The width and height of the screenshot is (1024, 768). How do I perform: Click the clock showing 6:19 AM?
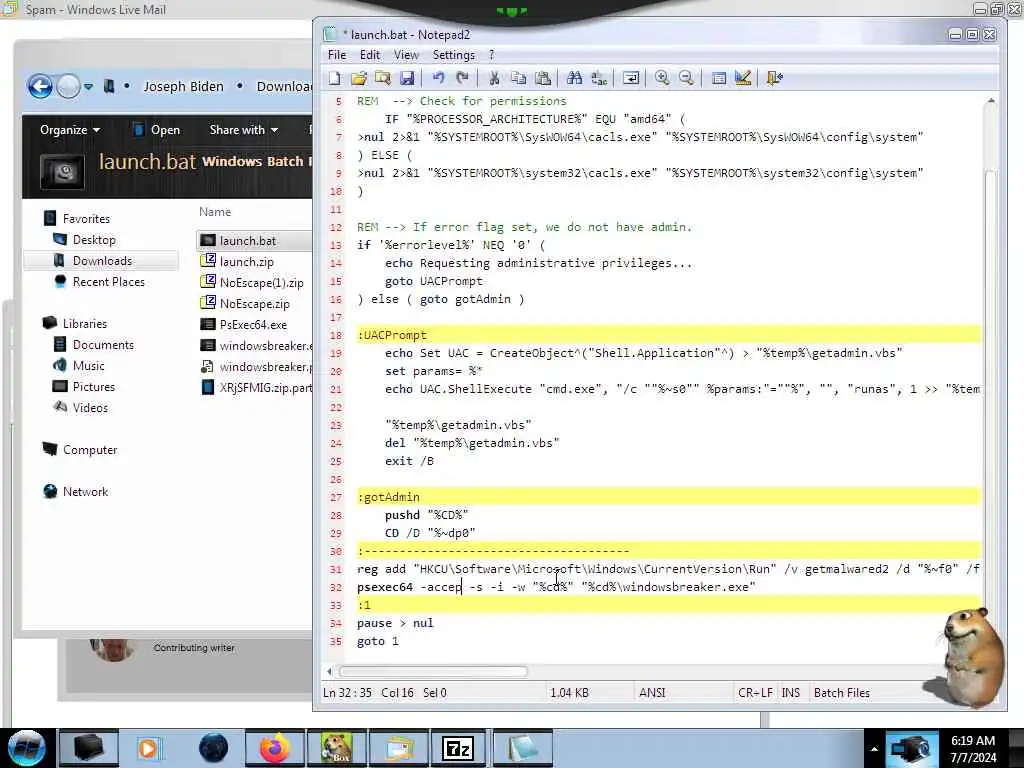[973, 741]
